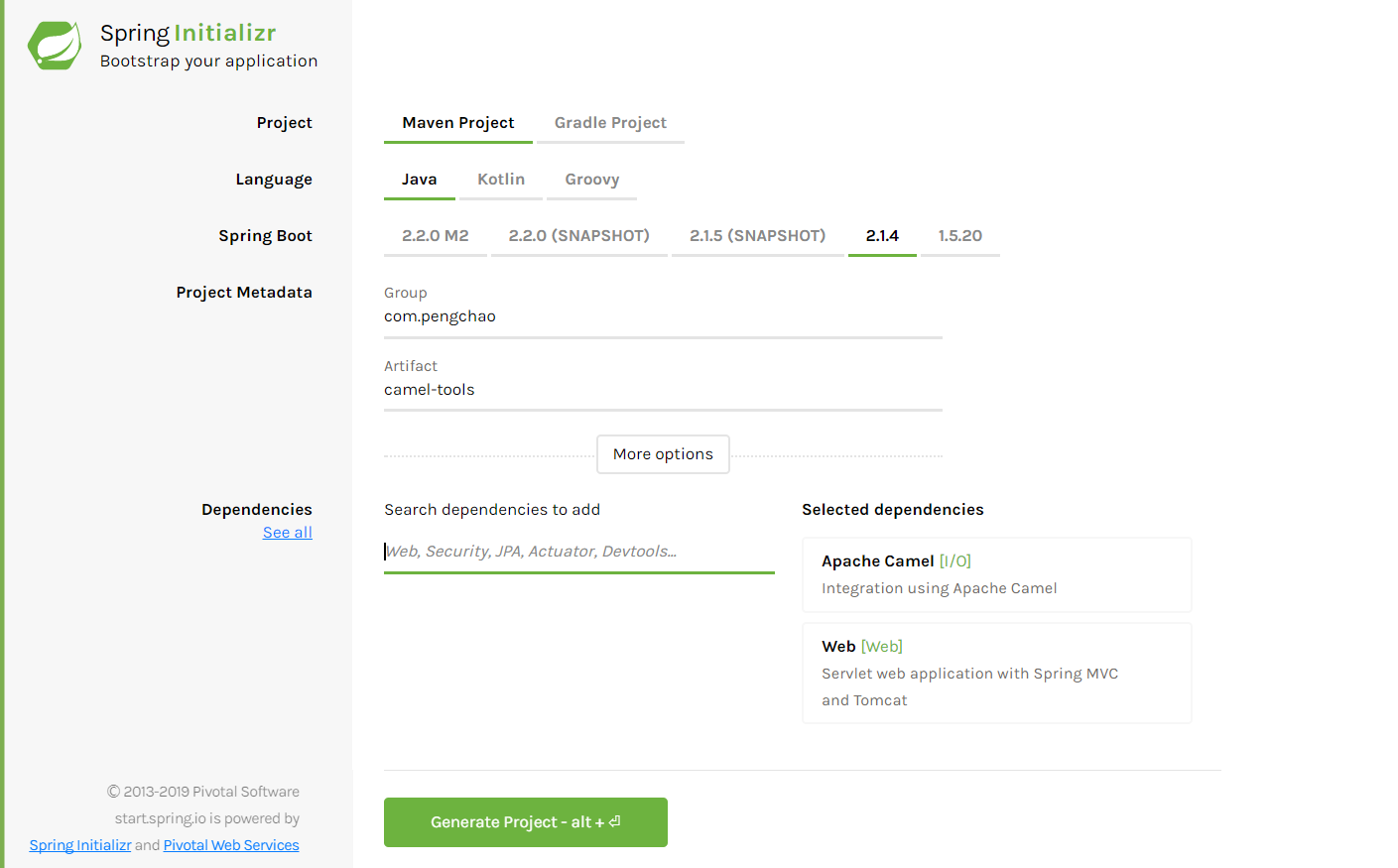Click the Dependencies sidebar heading
Image resolution: width=1398 pixels, height=868 pixels.
(256, 509)
